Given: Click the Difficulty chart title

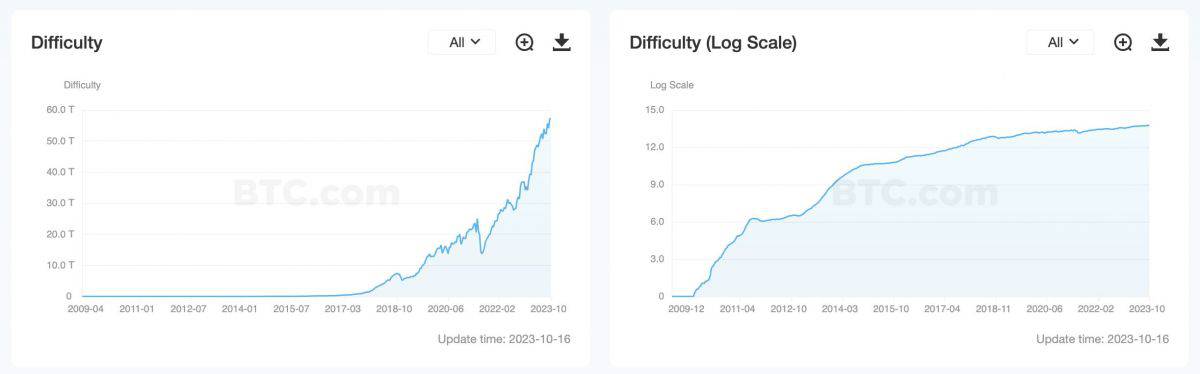Looking at the screenshot, I should tap(67, 43).
